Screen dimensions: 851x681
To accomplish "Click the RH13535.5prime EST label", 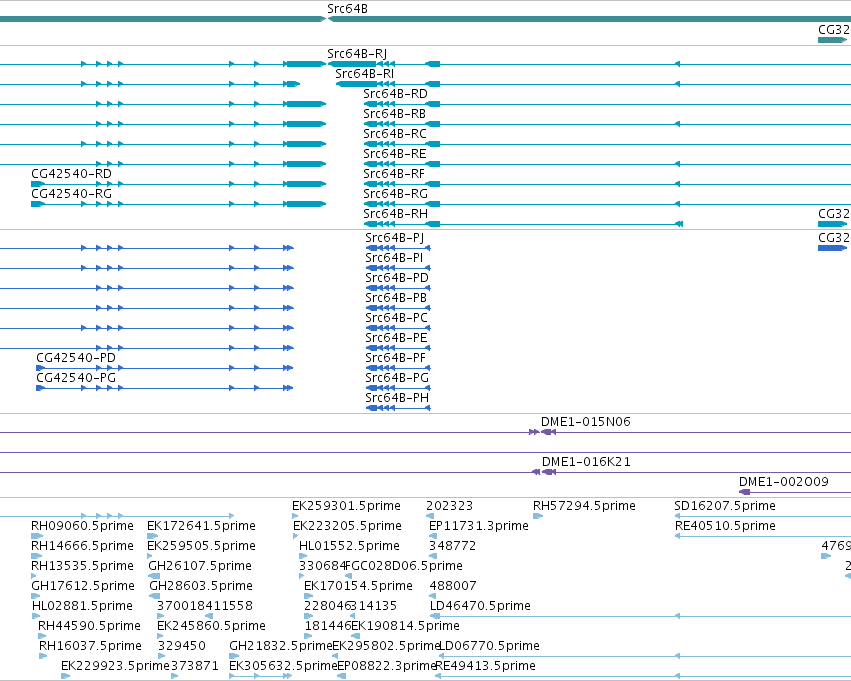I will point(82,567).
